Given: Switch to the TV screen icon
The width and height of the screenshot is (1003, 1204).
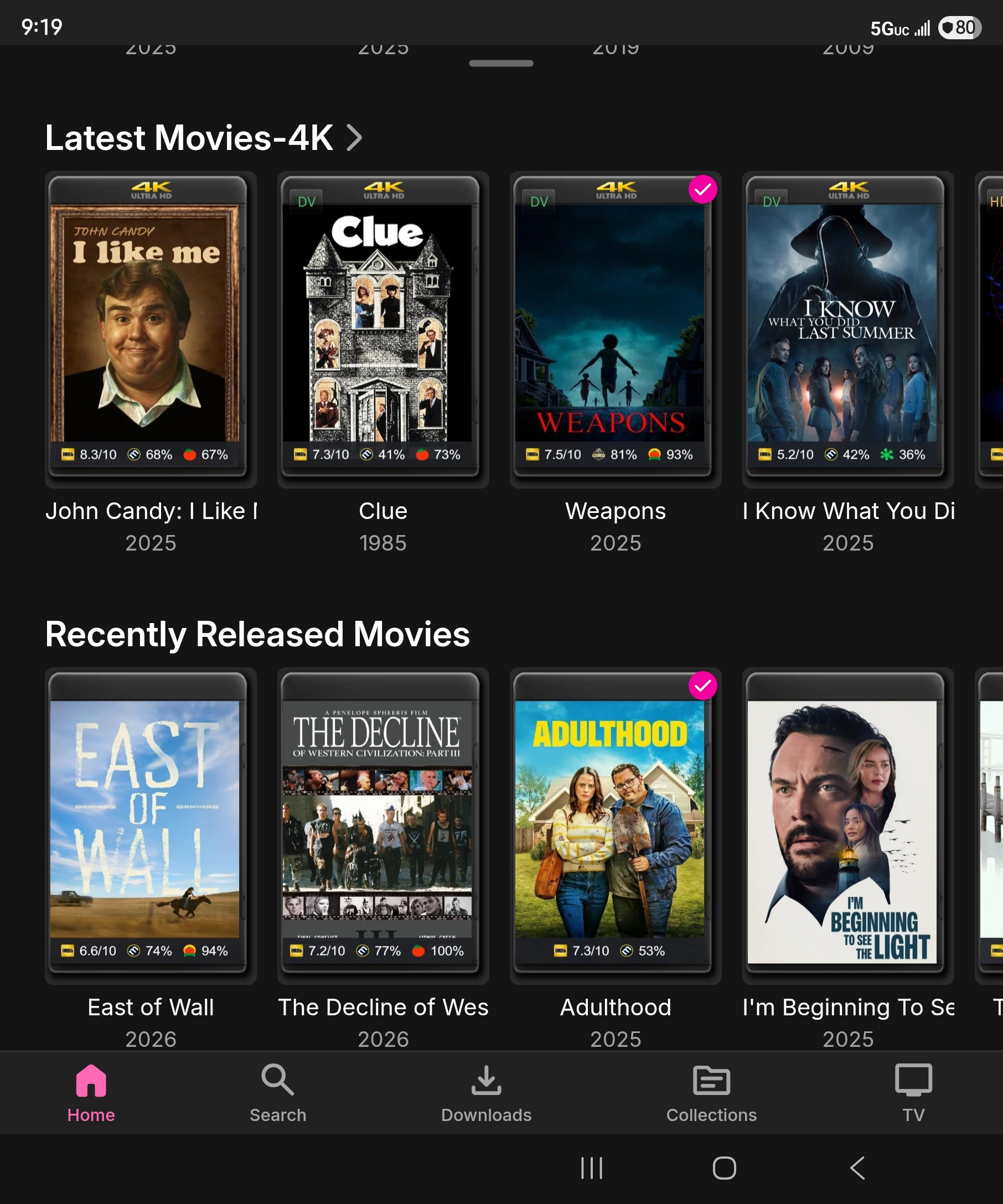Looking at the screenshot, I should pyautogui.click(x=913, y=1080).
